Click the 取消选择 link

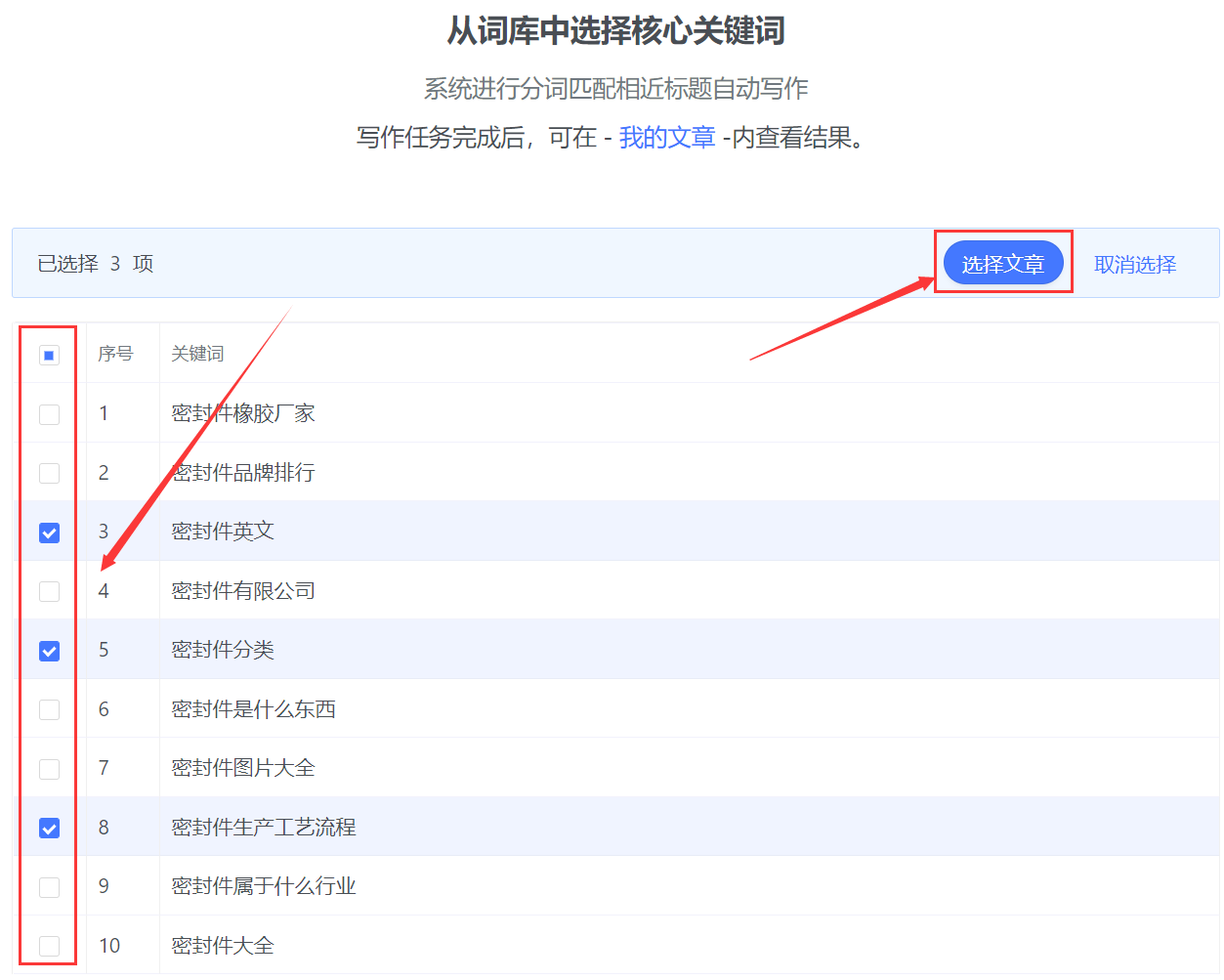(1134, 265)
